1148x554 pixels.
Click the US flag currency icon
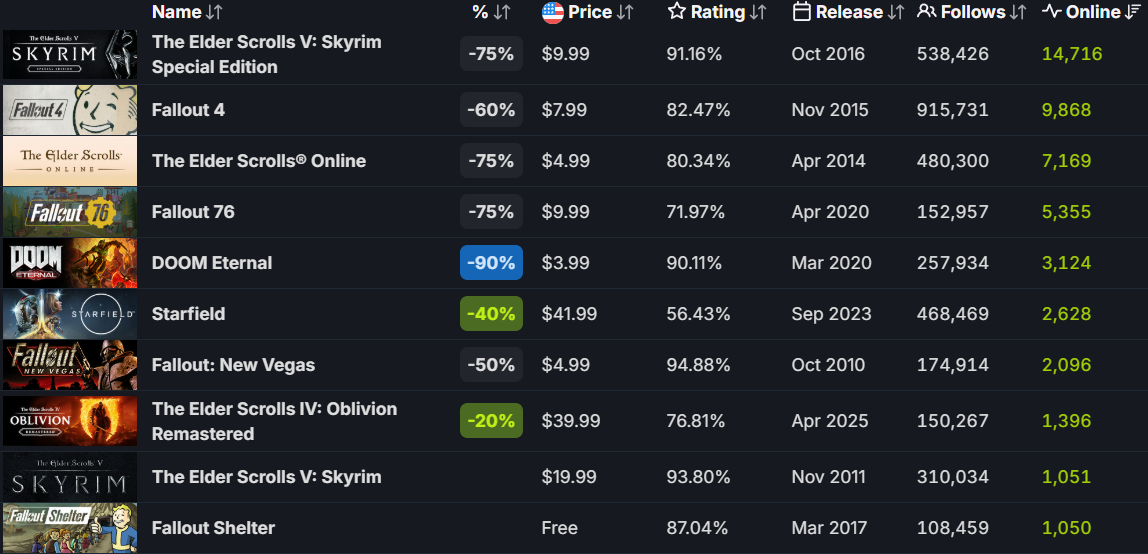pos(552,13)
